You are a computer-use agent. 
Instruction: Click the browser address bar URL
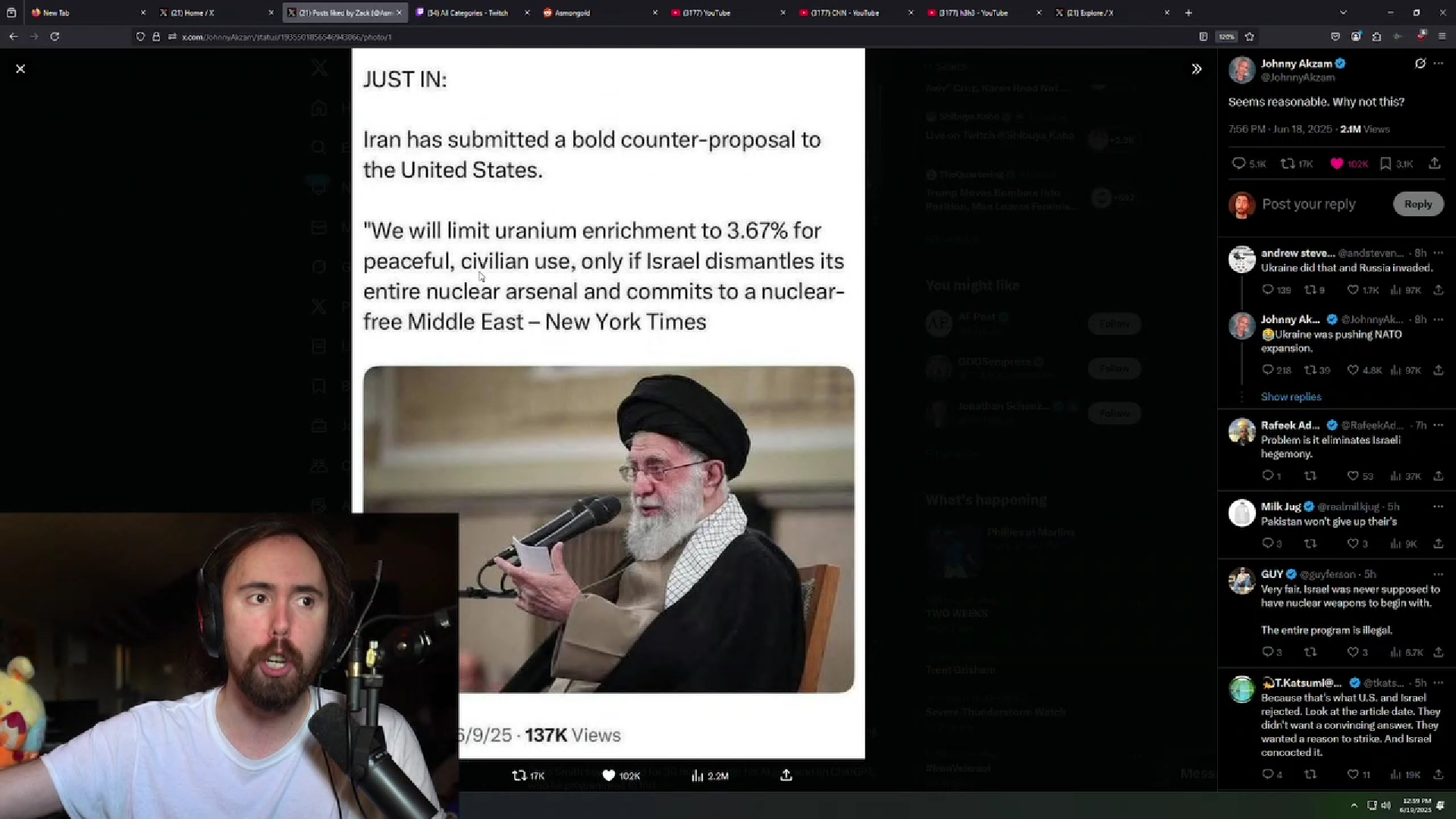point(286,37)
